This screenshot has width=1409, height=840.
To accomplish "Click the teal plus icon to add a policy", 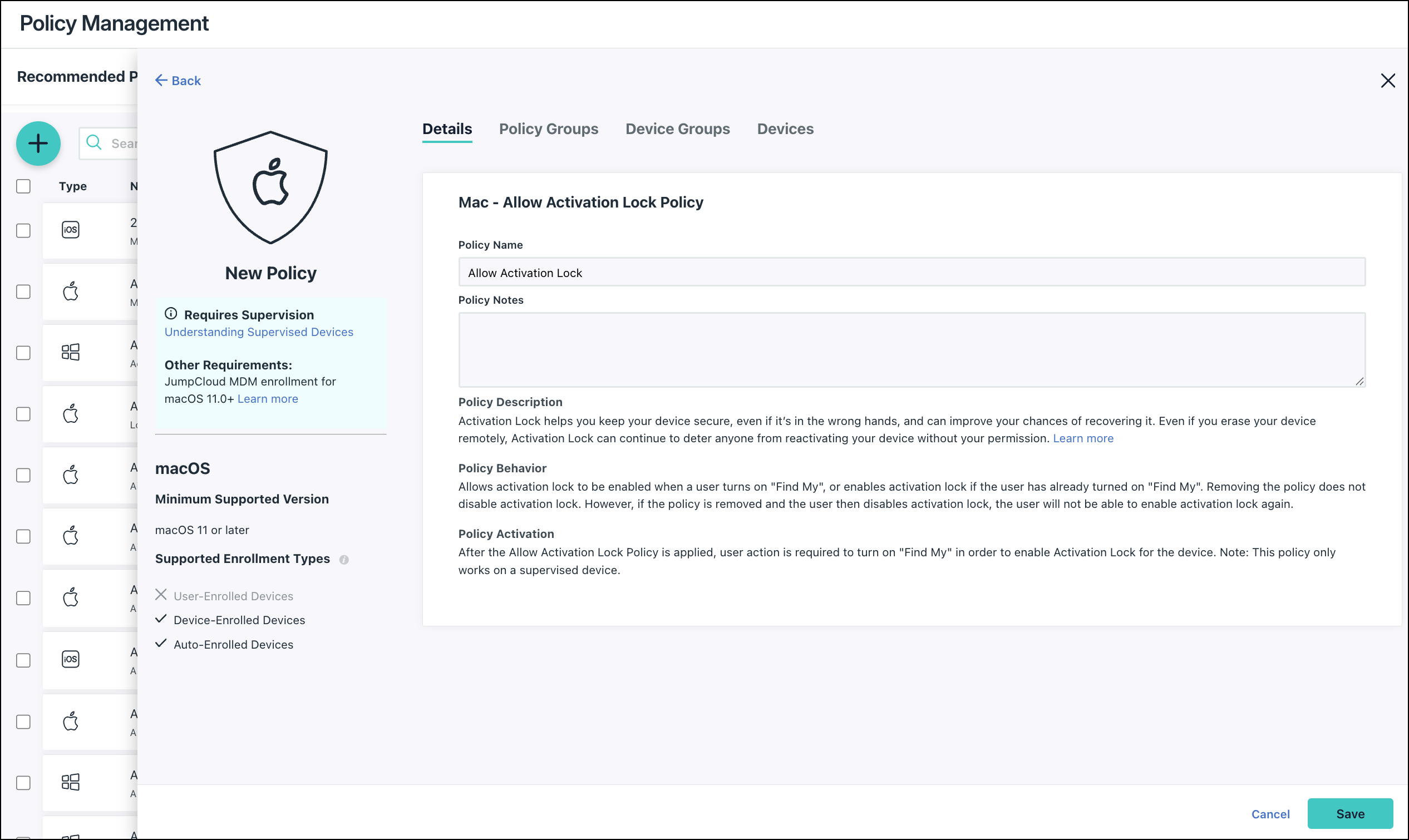I will (37, 143).
